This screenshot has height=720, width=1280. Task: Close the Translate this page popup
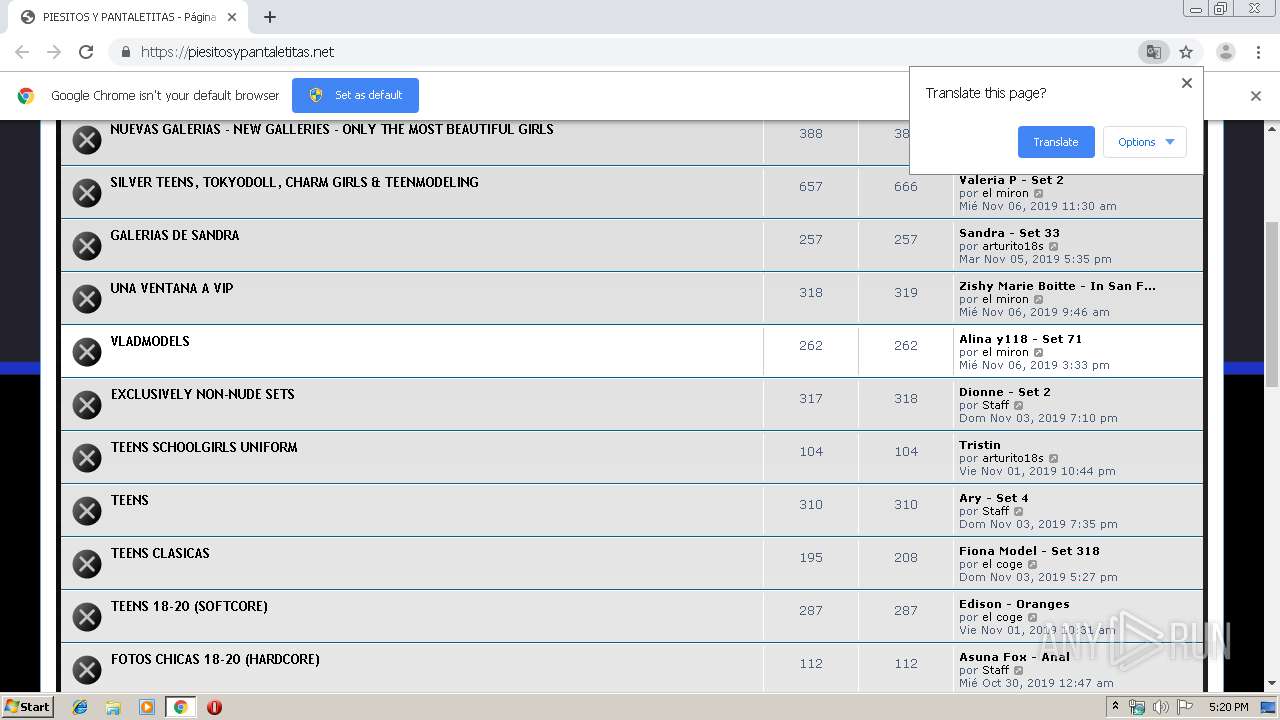1187,83
